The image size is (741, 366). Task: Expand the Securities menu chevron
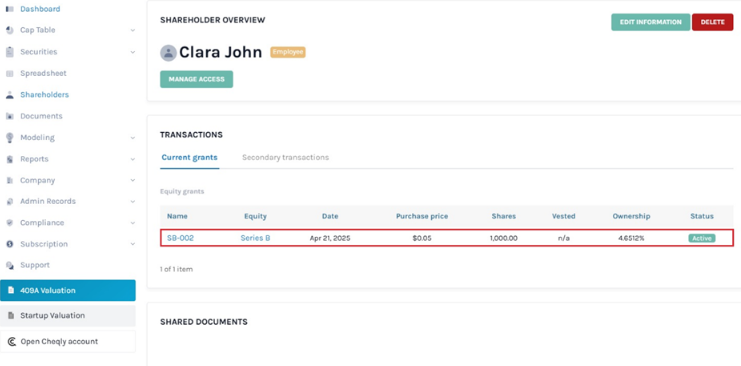pos(133,52)
